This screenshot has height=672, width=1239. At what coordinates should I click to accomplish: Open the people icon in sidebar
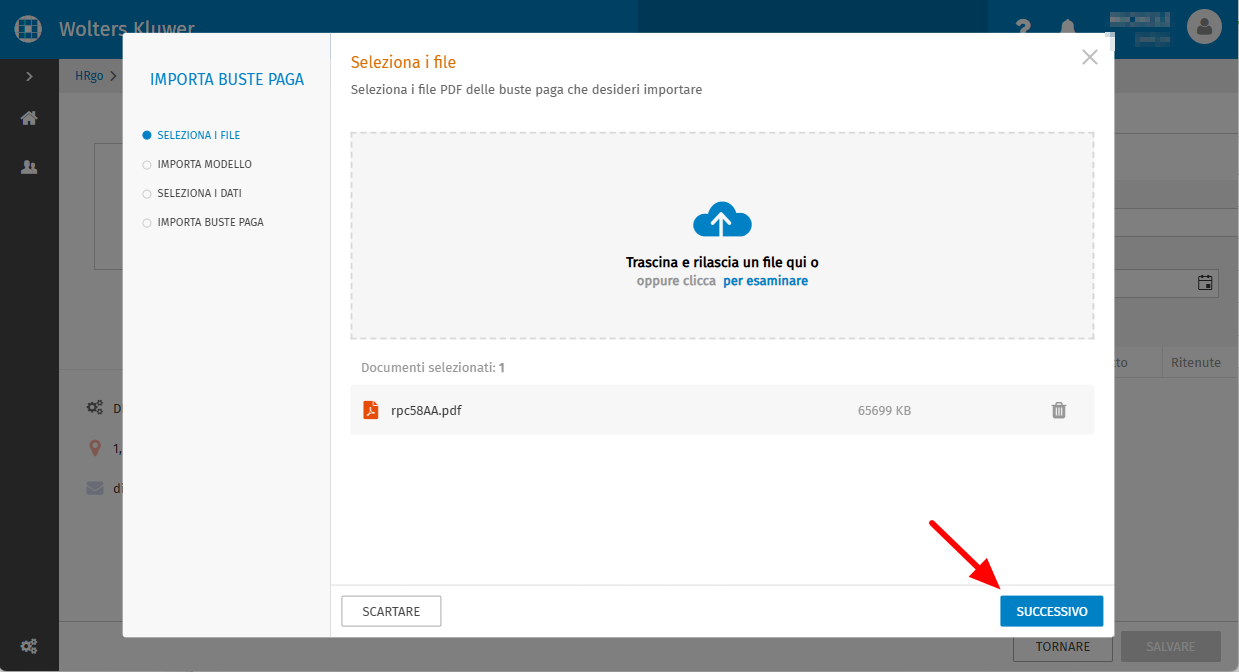pyautogui.click(x=29, y=167)
